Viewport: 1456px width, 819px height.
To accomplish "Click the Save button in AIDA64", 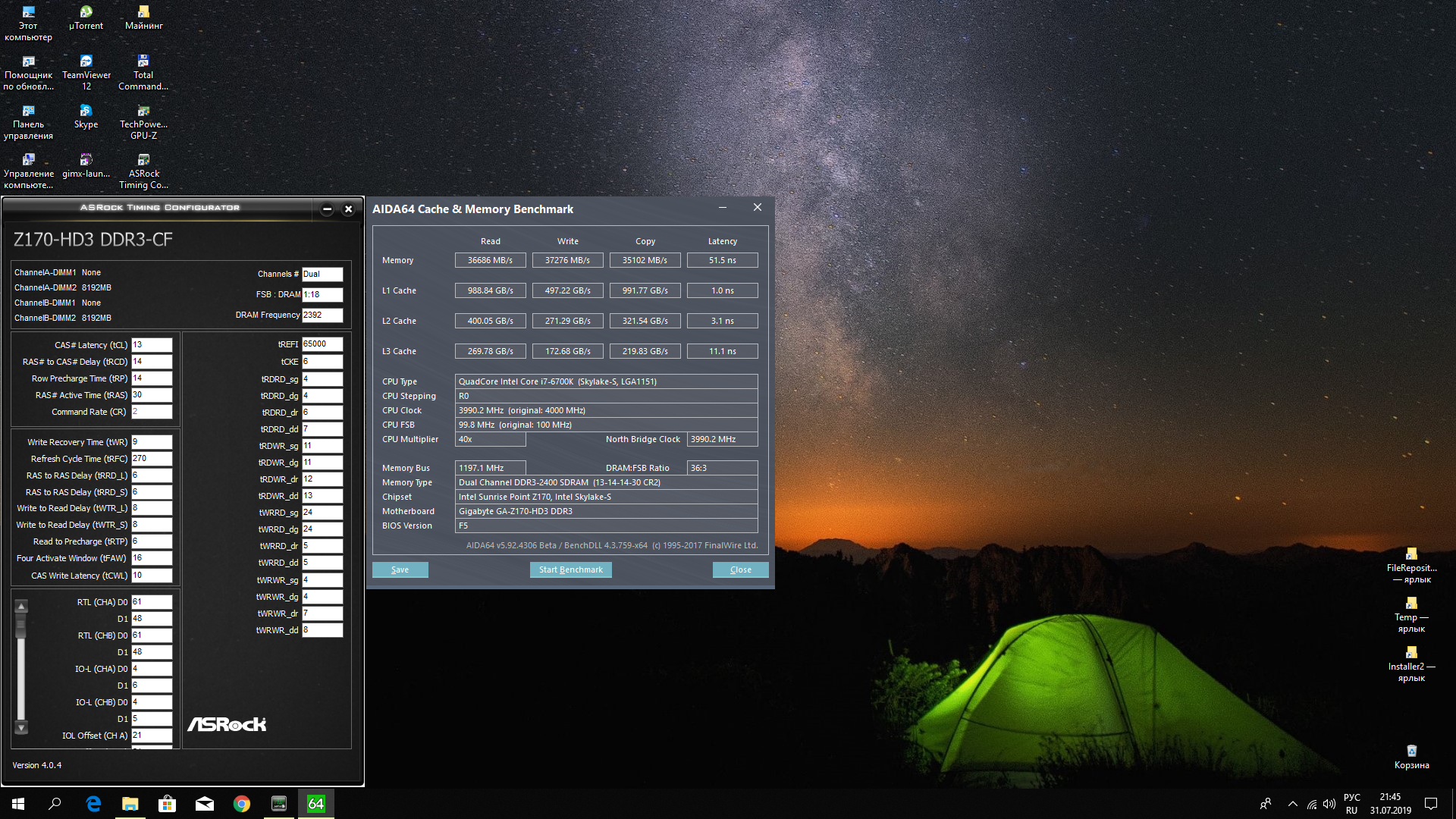I will click(x=400, y=570).
